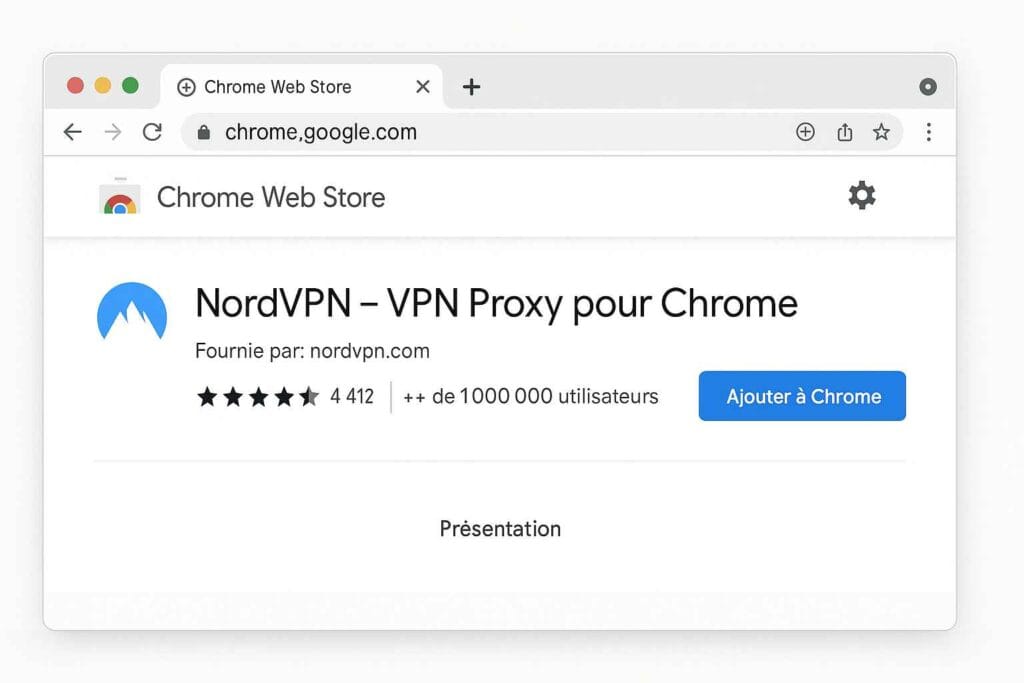Open a new tab with plus button
This screenshot has width=1024, height=683.
[x=471, y=87]
